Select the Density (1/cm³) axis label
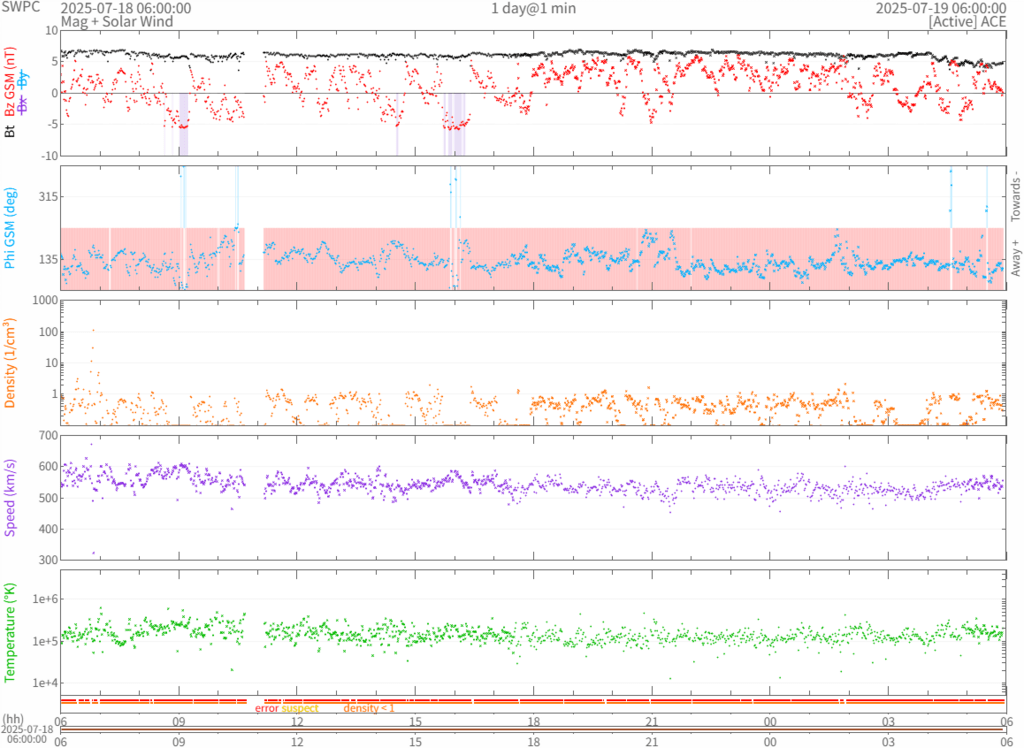The width and height of the screenshot is (1024, 748). pyautogui.click(x=11, y=362)
